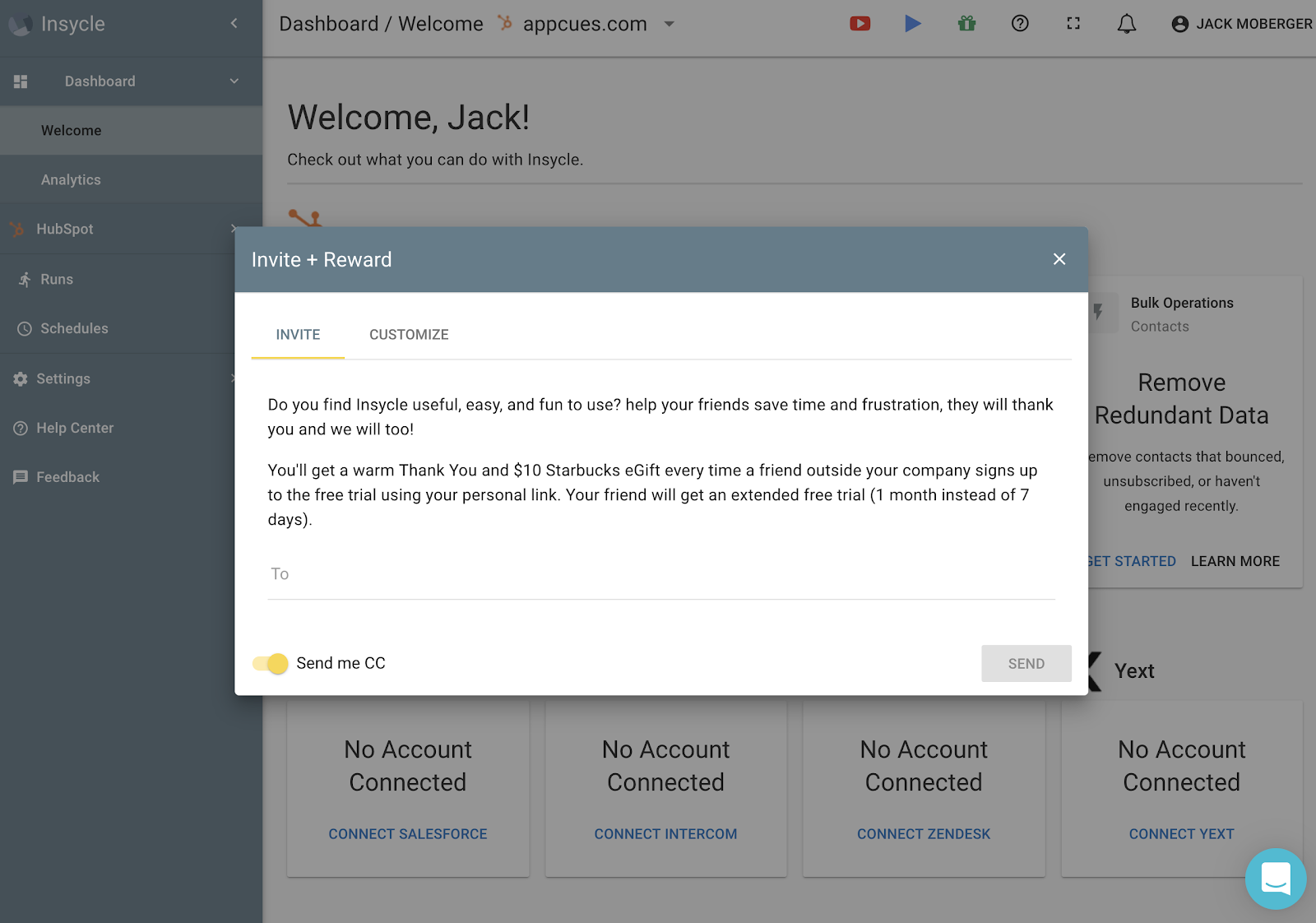Click Connect Zendesk link
1316x923 pixels.
[x=924, y=834]
